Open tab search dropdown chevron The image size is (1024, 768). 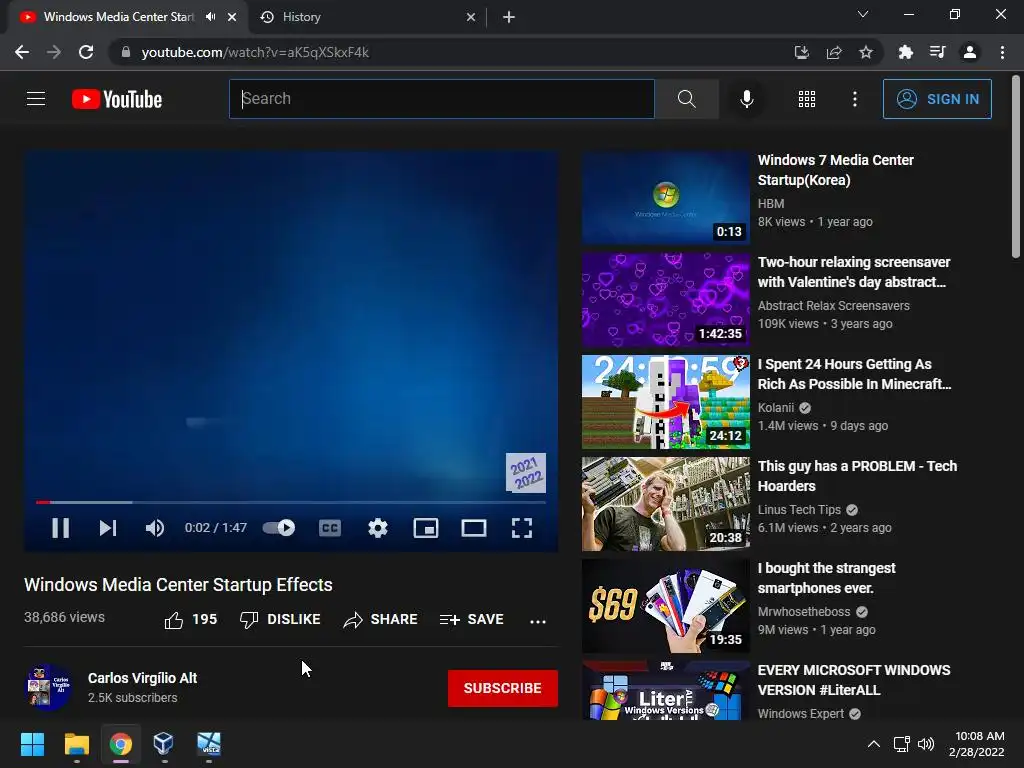(863, 14)
